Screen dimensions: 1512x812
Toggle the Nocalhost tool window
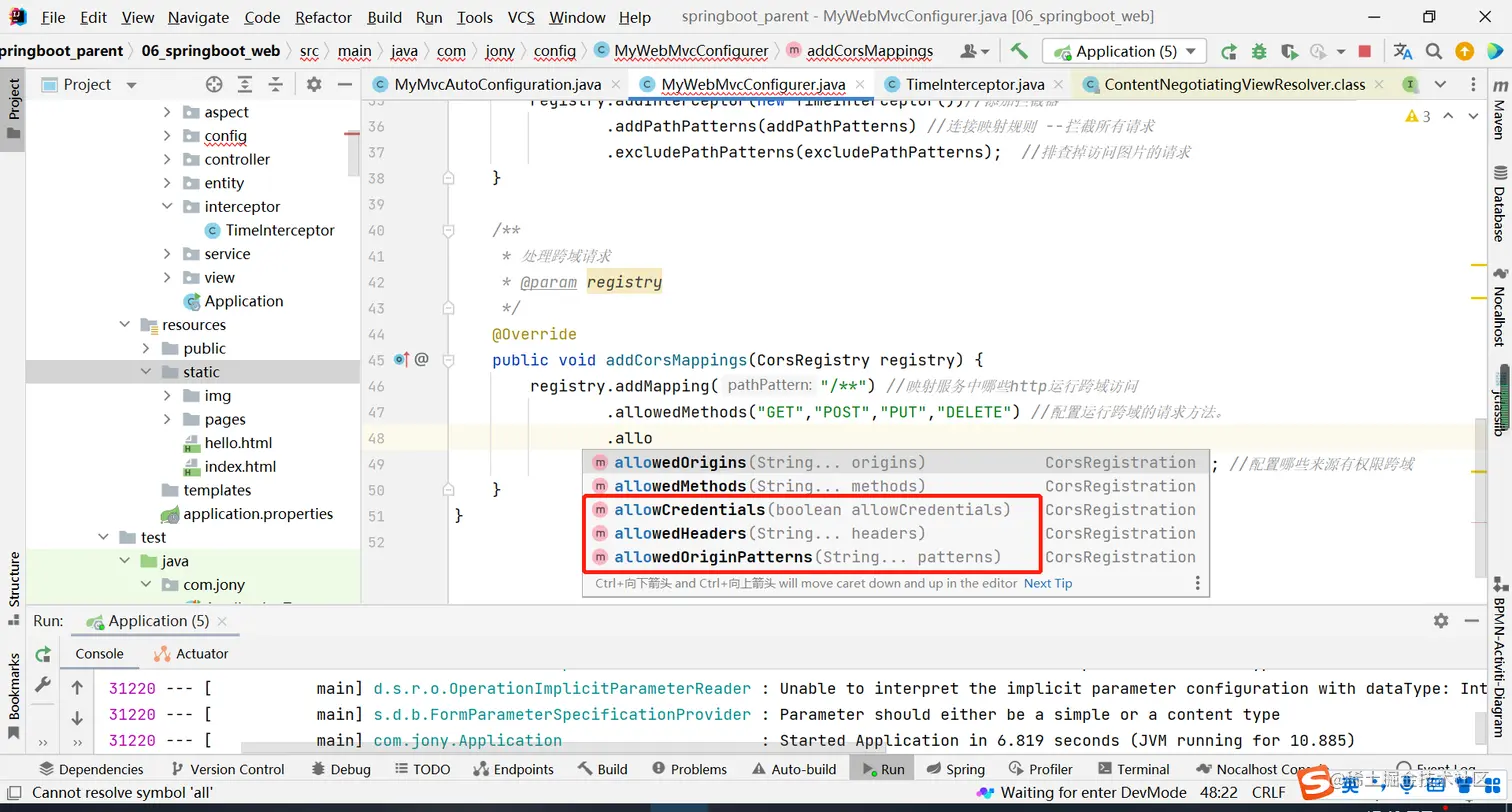point(1498,308)
